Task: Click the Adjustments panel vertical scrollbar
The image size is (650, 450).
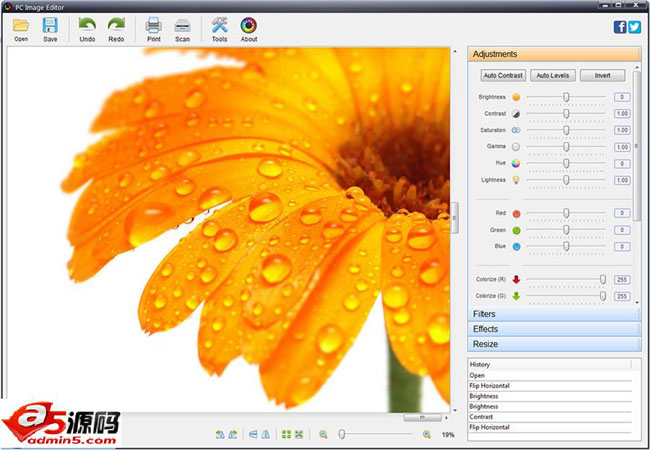Action: tap(637, 146)
